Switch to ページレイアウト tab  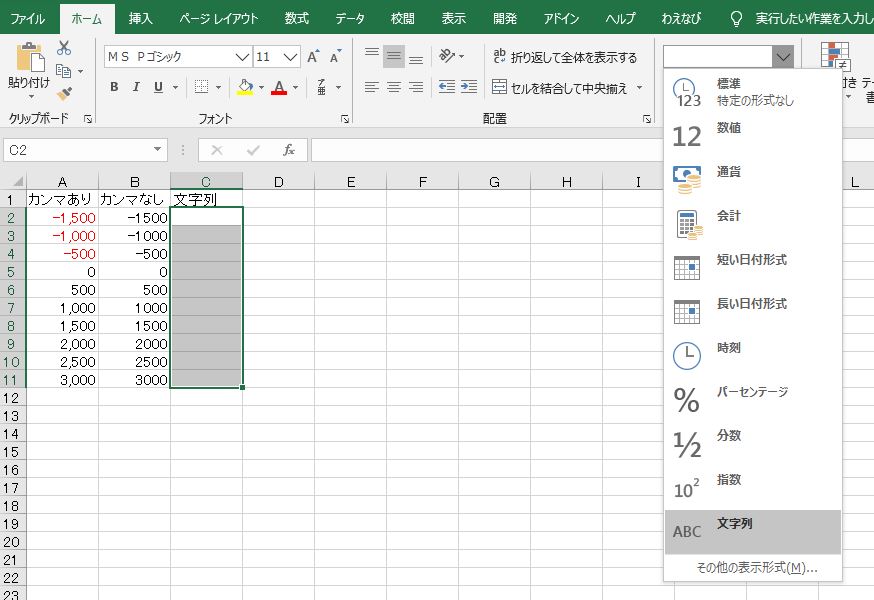(x=218, y=19)
